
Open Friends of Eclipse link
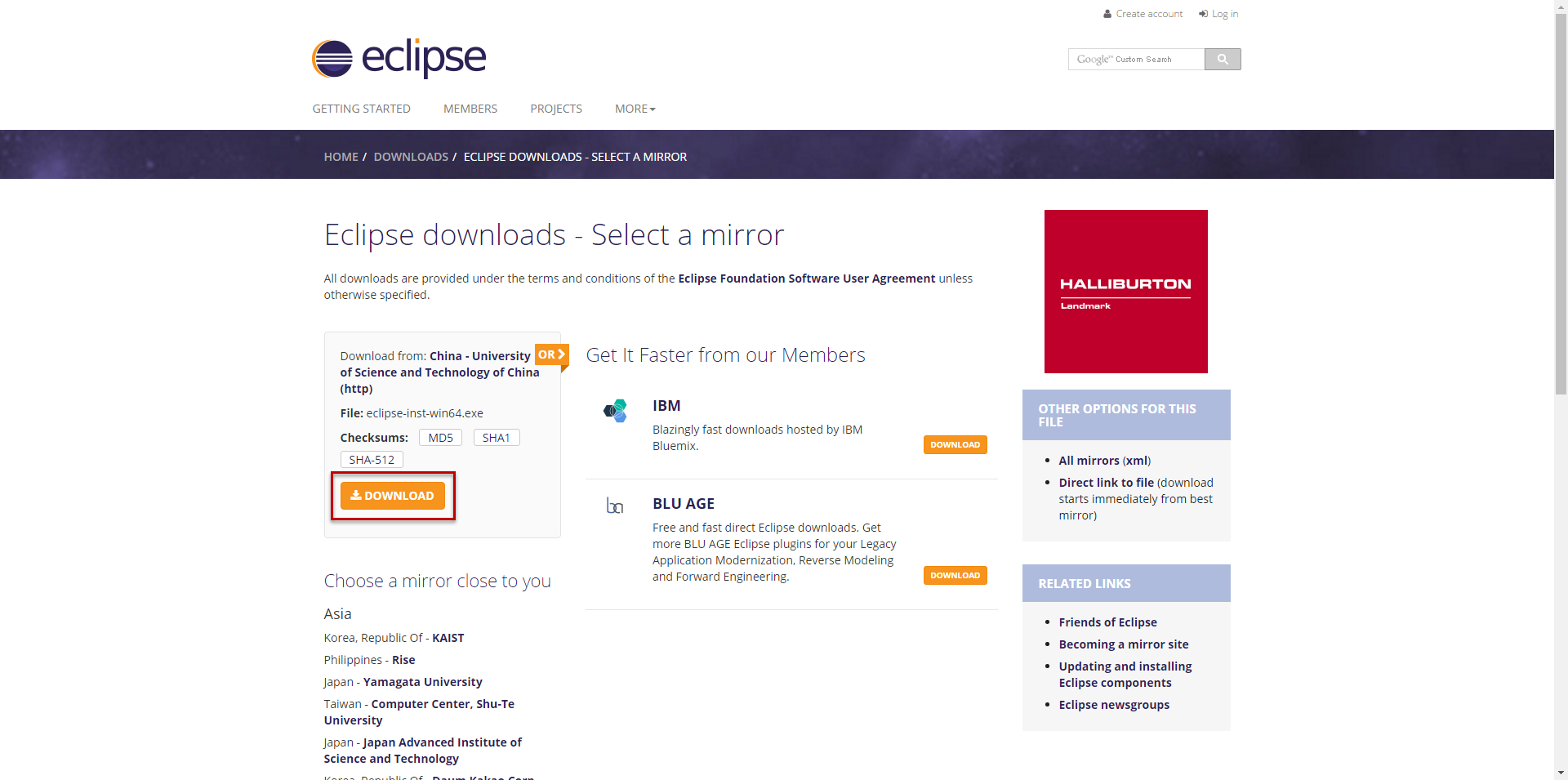point(1107,622)
